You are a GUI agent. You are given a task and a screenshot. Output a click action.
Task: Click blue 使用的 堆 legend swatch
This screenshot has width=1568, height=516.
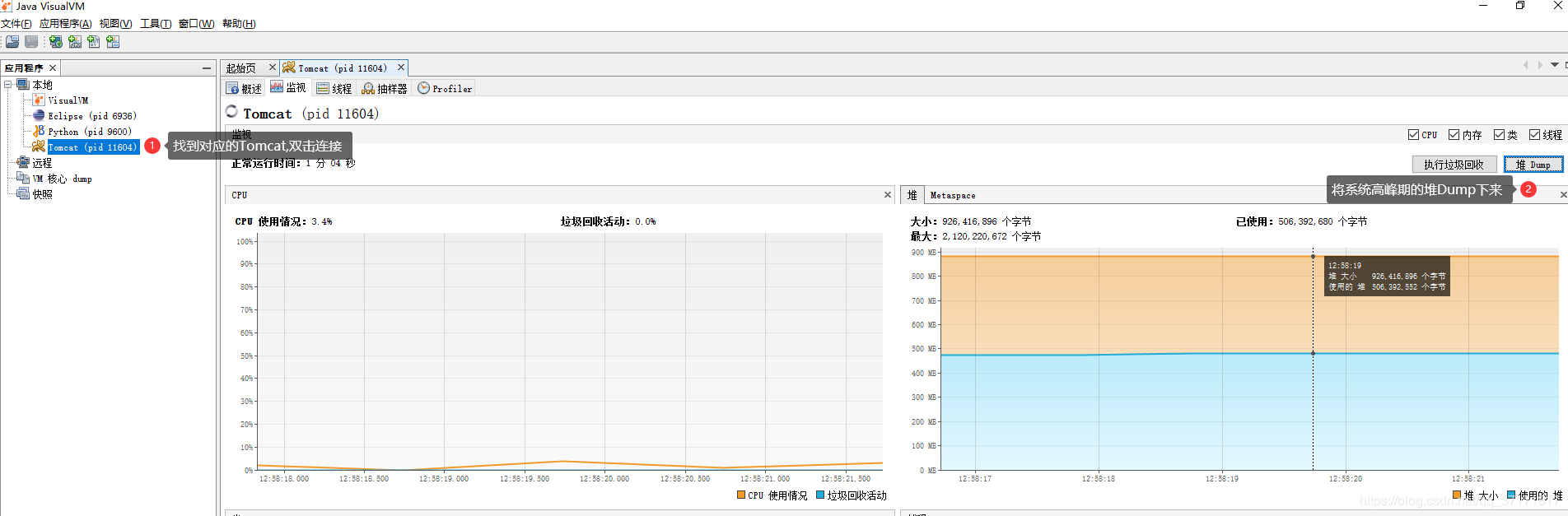pyautogui.click(x=1511, y=495)
